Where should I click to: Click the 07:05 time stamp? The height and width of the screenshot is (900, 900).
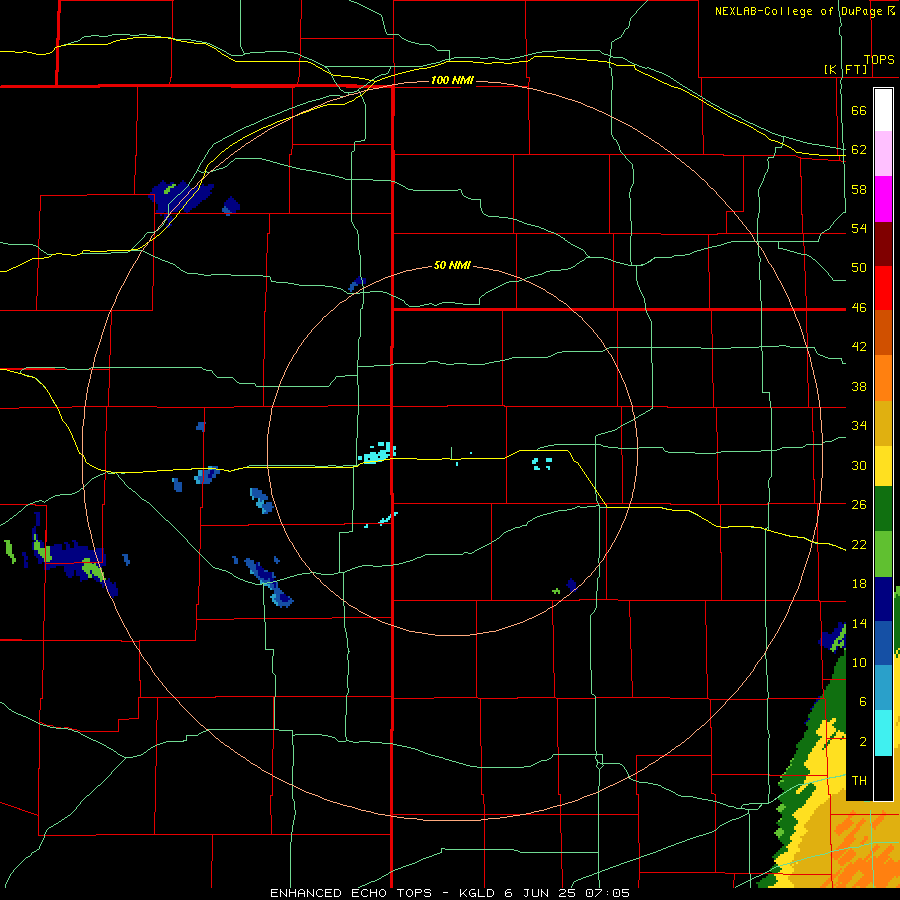click(x=608, y=893)
